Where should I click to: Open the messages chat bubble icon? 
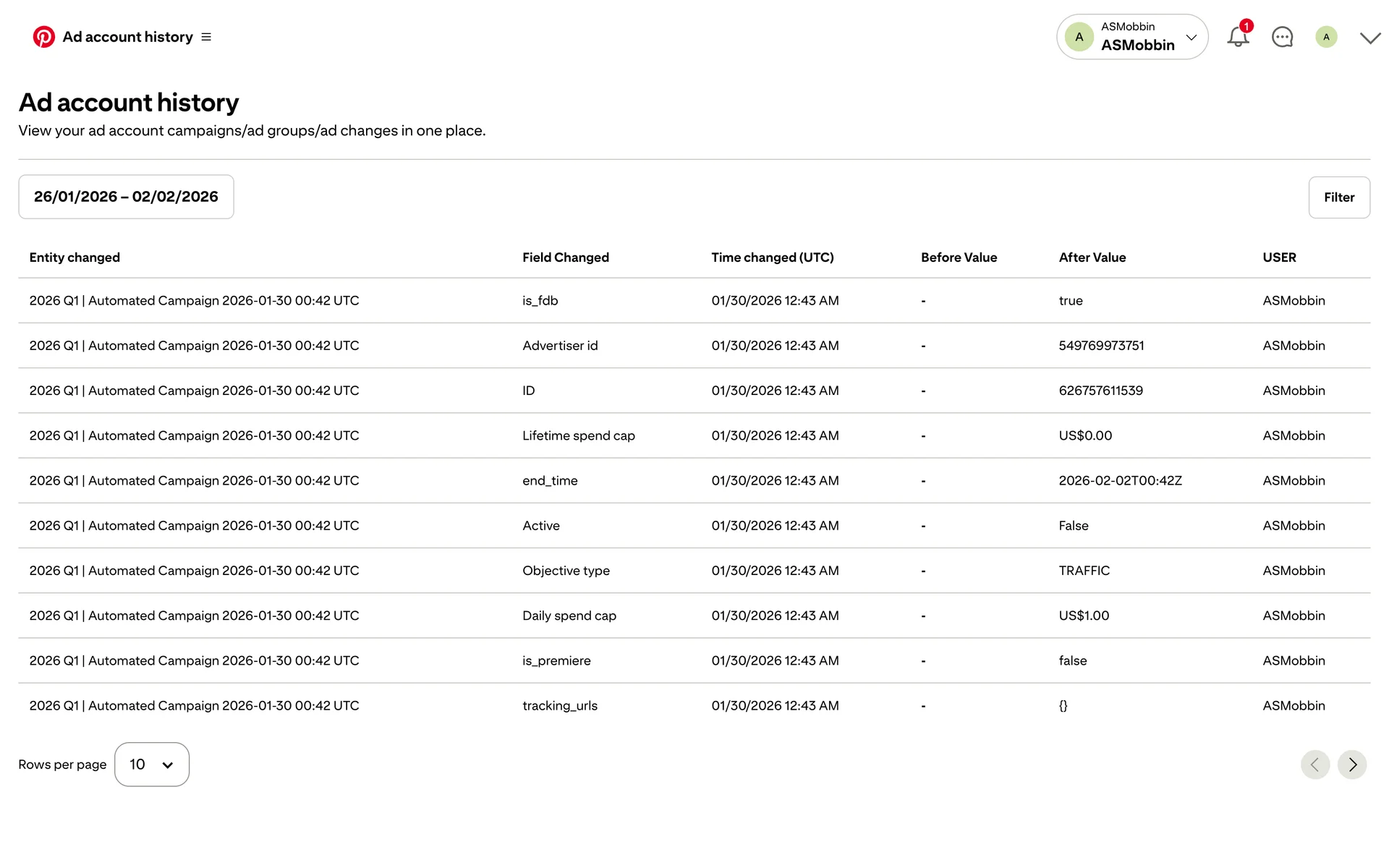coord(1282,37)
